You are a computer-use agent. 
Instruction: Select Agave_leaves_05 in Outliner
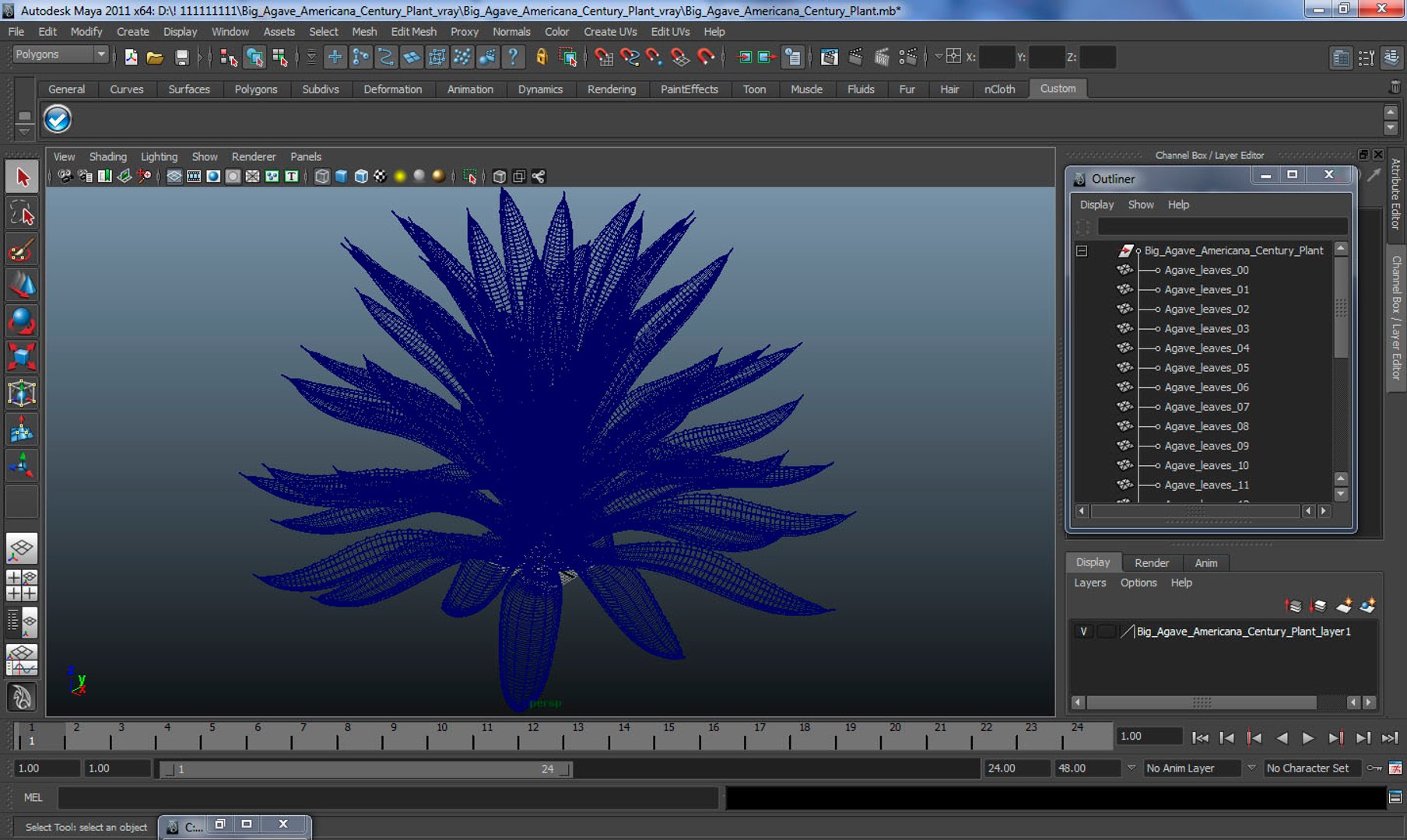[1205, 368]
